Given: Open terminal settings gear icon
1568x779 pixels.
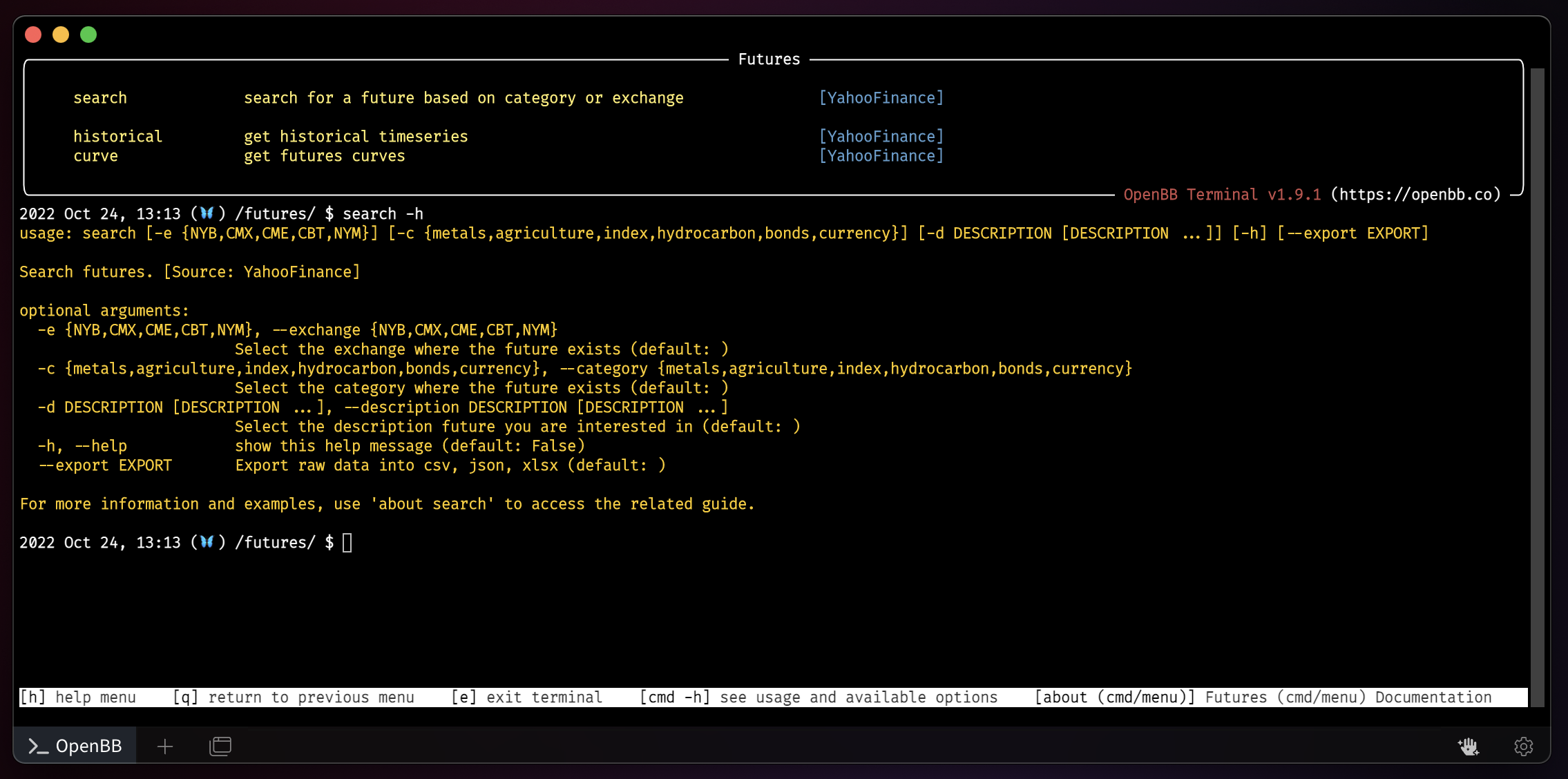Looking at the screenshot, I should (1523, 747).
